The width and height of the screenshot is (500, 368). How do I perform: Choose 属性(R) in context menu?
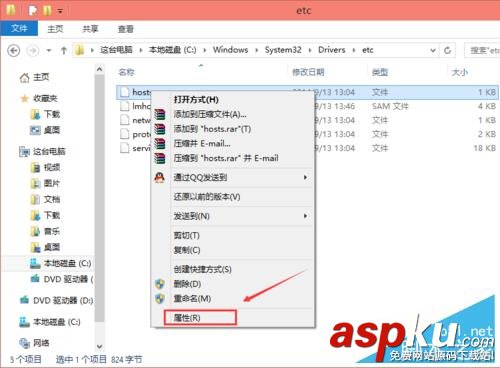pos(200,318)
